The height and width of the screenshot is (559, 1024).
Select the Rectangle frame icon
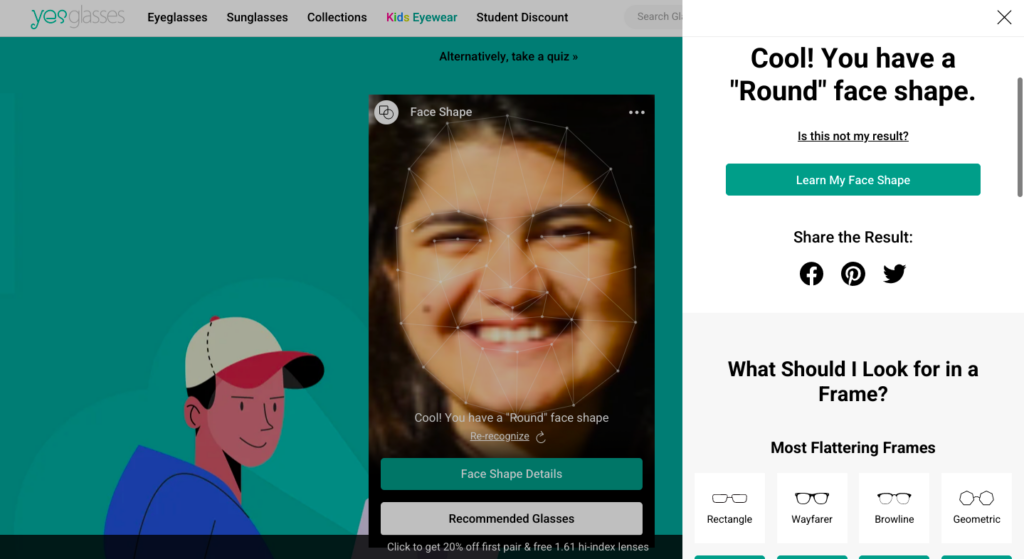pos(729,498)
